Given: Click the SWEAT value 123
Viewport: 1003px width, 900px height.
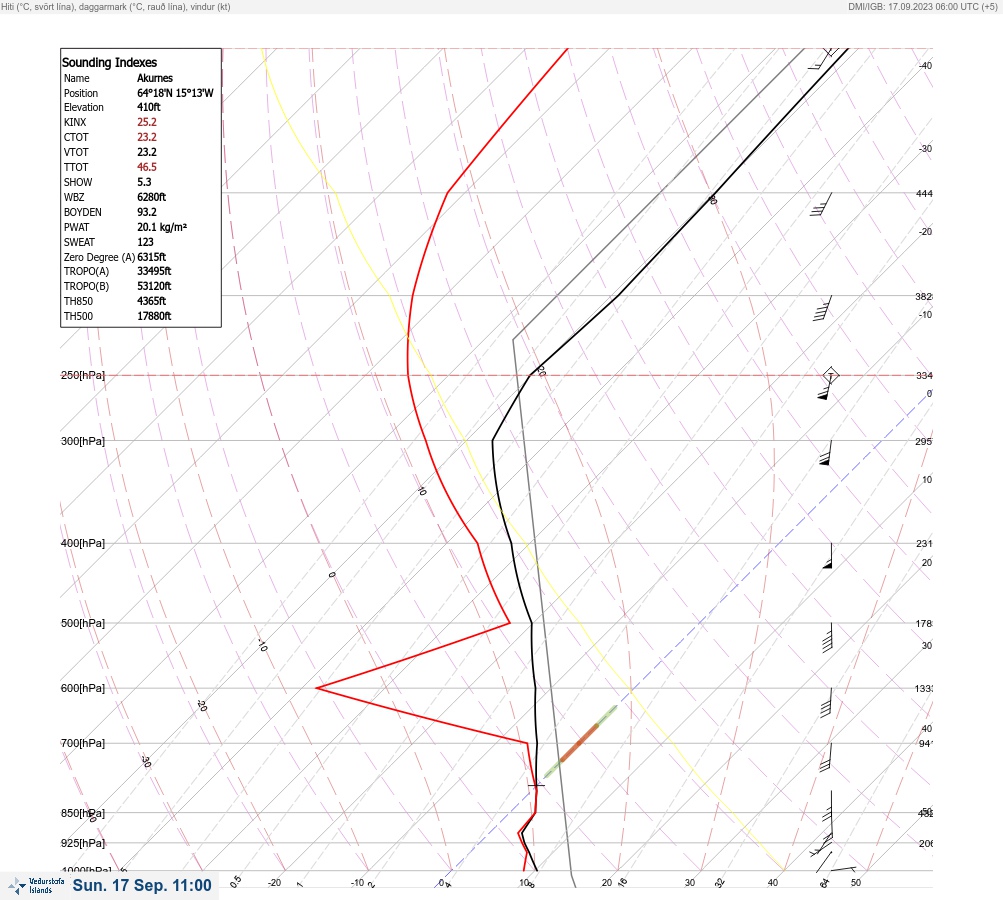Looking at the screenshot, I should 145,242.
